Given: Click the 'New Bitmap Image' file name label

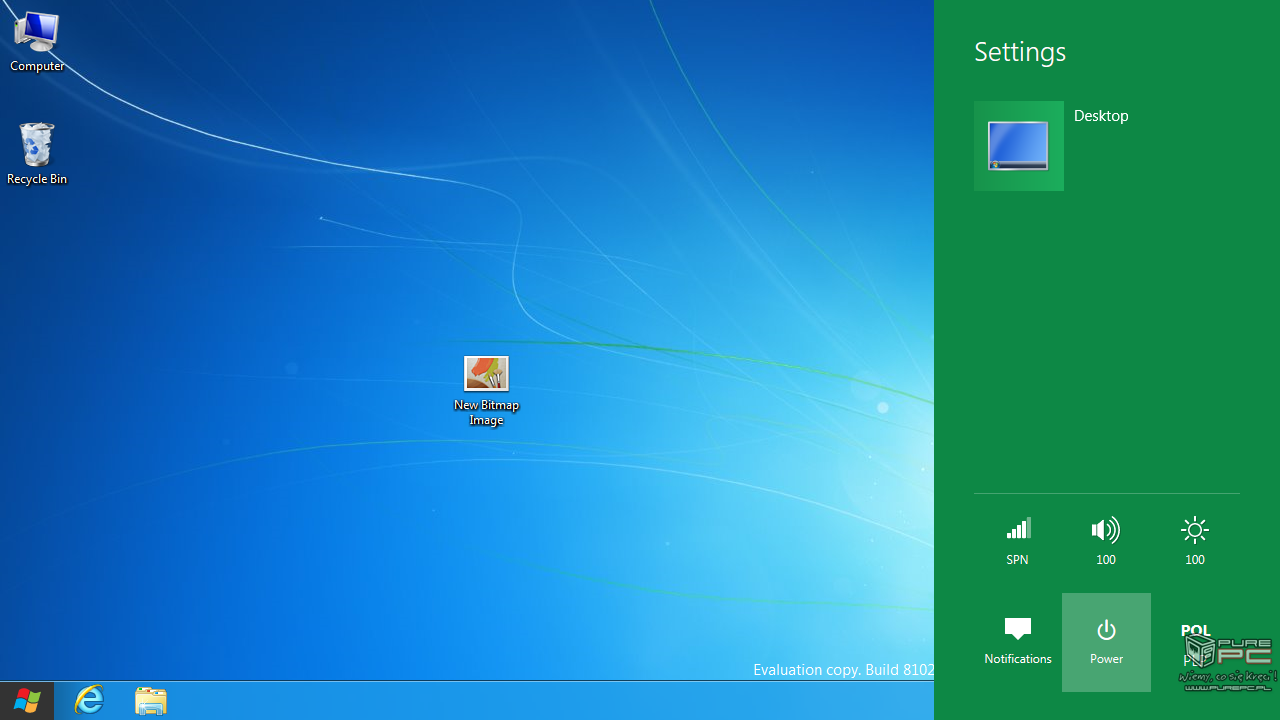Looking at the screenshot, I should point(486,412).
